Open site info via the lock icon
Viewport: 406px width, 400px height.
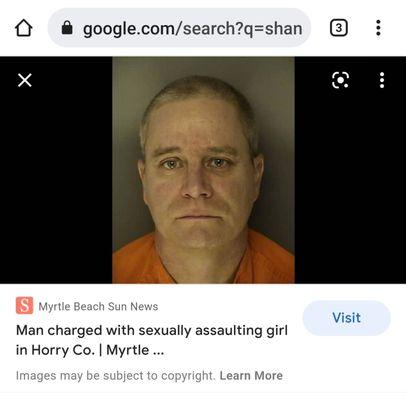[x=67, y=28]
